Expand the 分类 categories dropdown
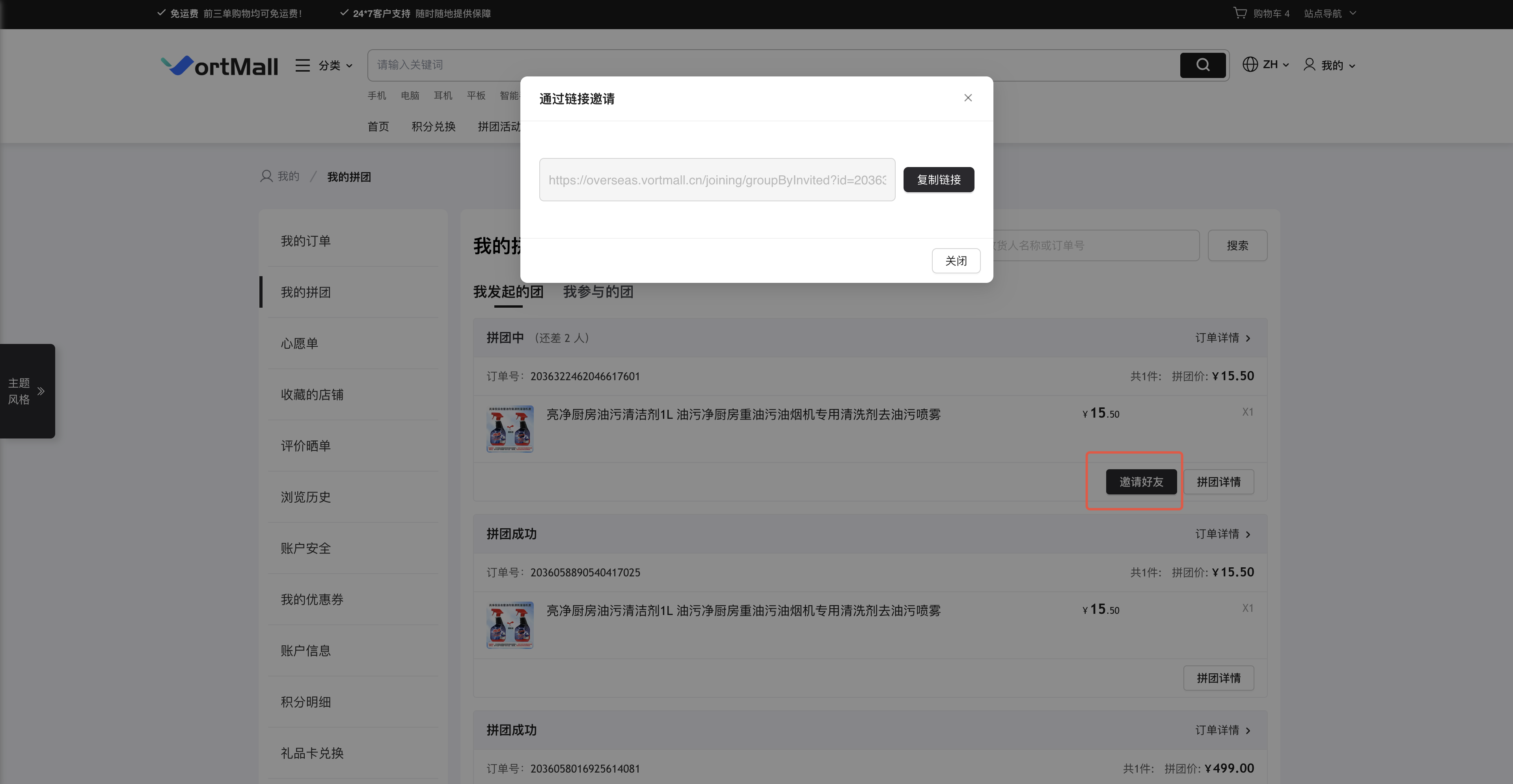The height and width of the screenshot is (784, 1513). coord(335,65)
